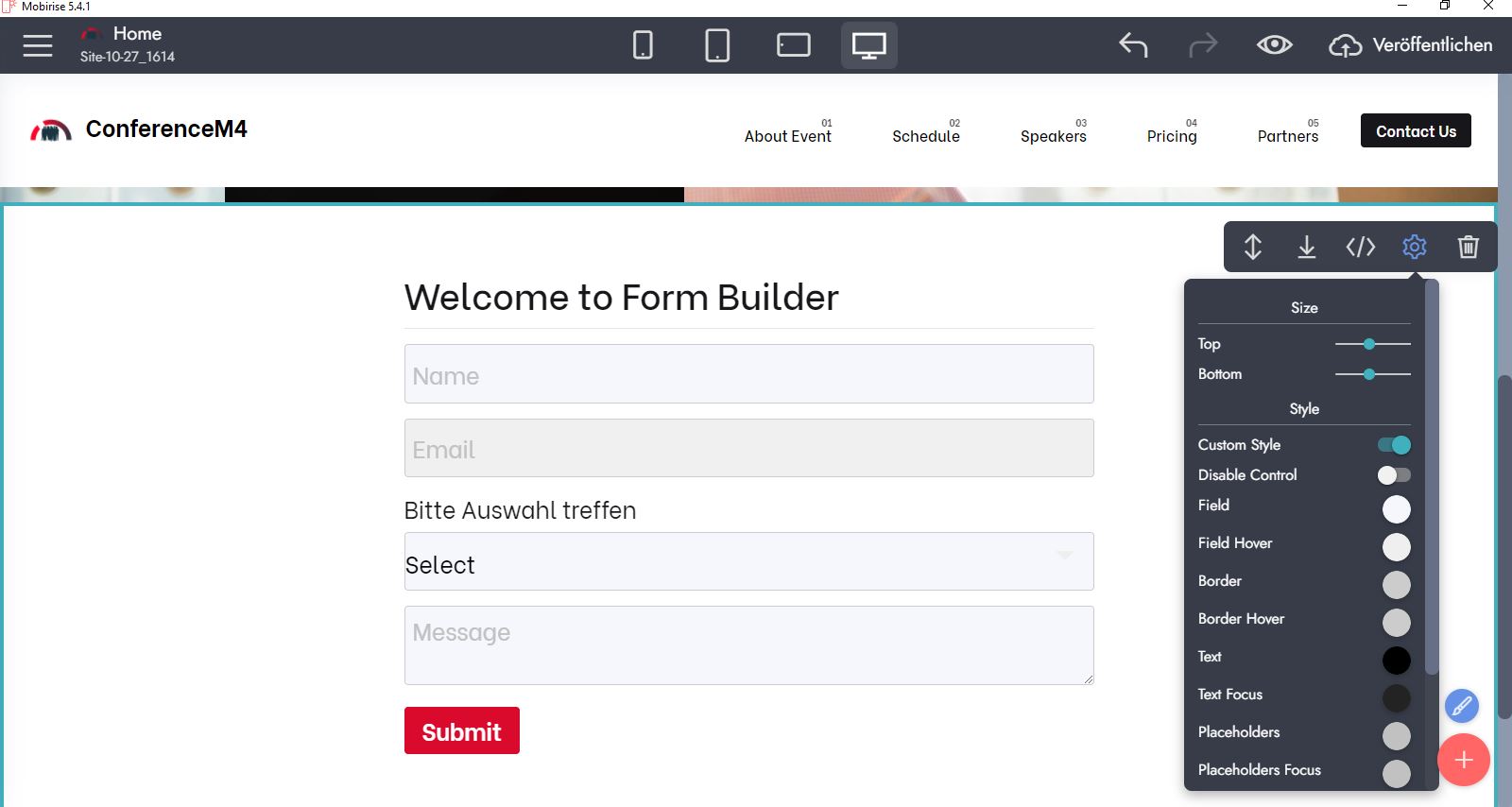Switch to landscape tablet view
Viewport: 1512px width, 807px height.
click(x=793, y=45)
